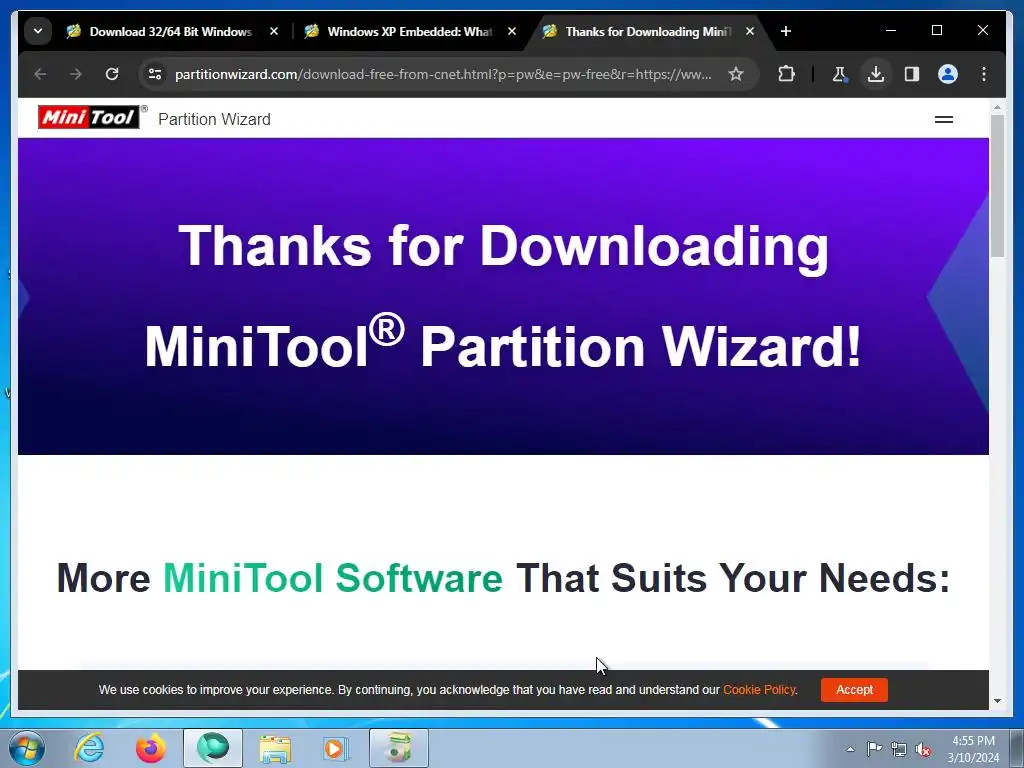The image size is (1024, 768).
Task: Show hidden system tray icons
Action: coord(850,749)
